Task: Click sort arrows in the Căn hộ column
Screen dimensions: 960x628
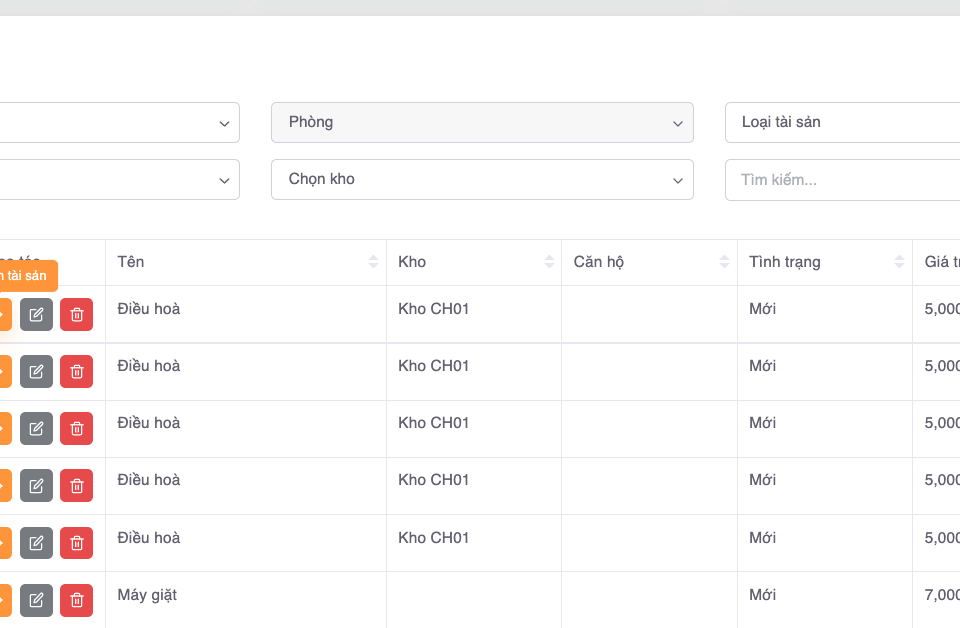Action: (725, 262)
